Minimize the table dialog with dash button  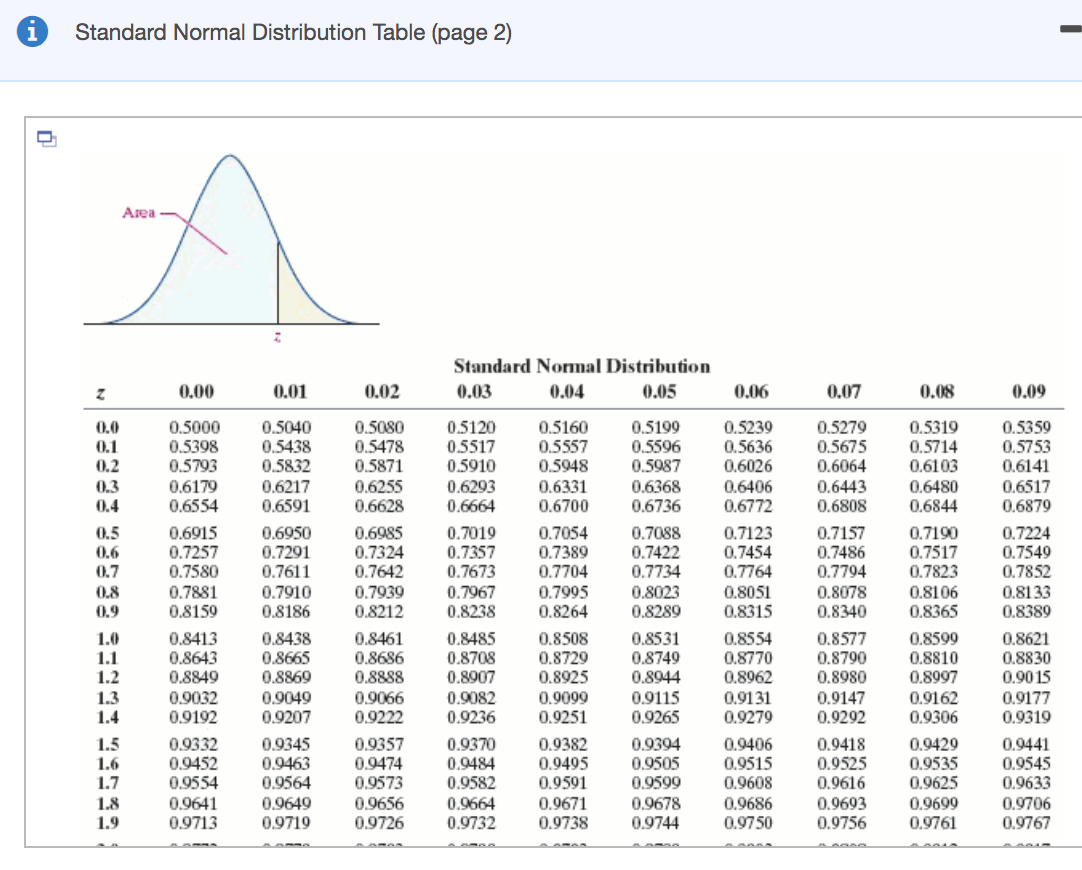pyautogui.click(x=1072, y=29)
